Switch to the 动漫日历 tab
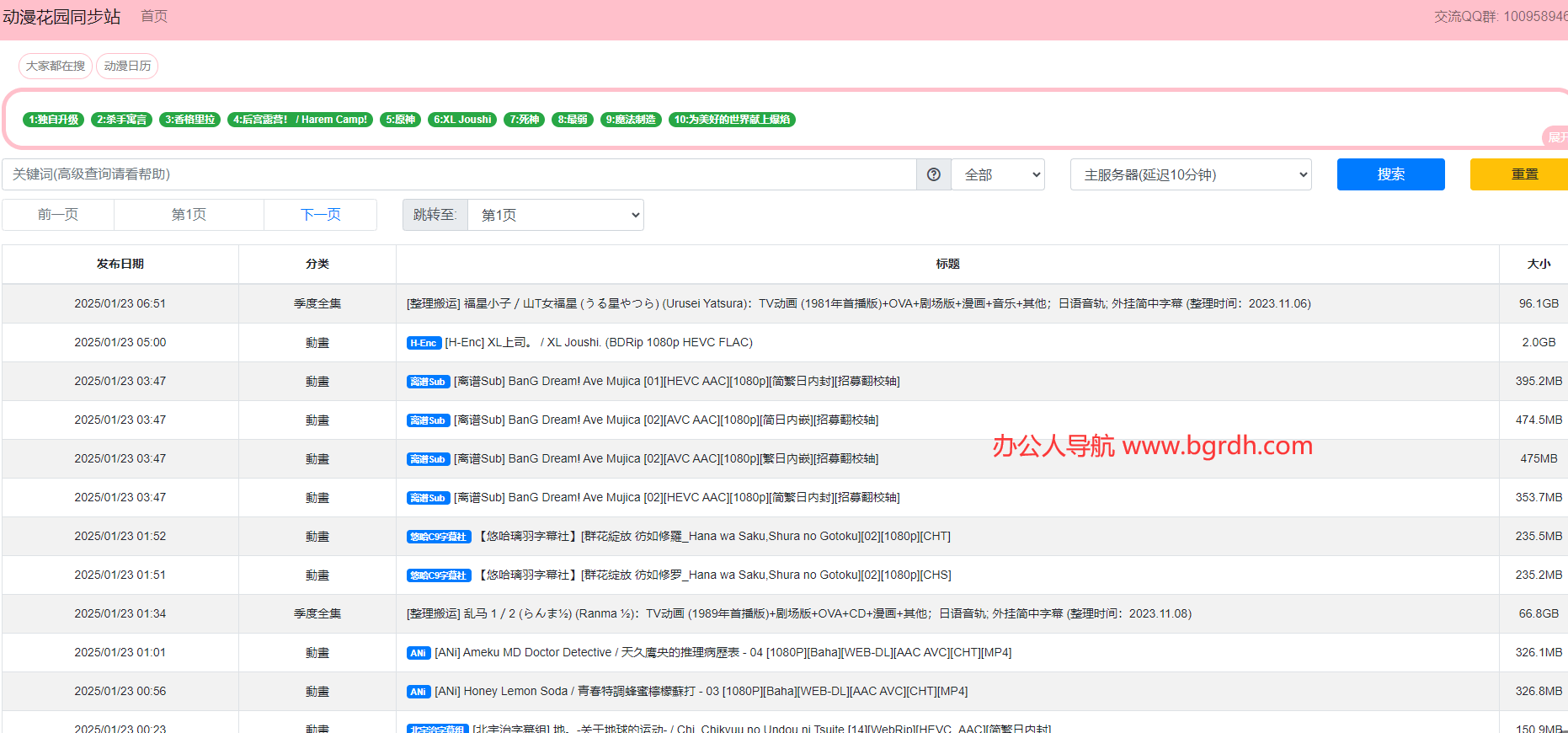Image resolution: width=1568 pixels, height=733 pixels. 127,66
